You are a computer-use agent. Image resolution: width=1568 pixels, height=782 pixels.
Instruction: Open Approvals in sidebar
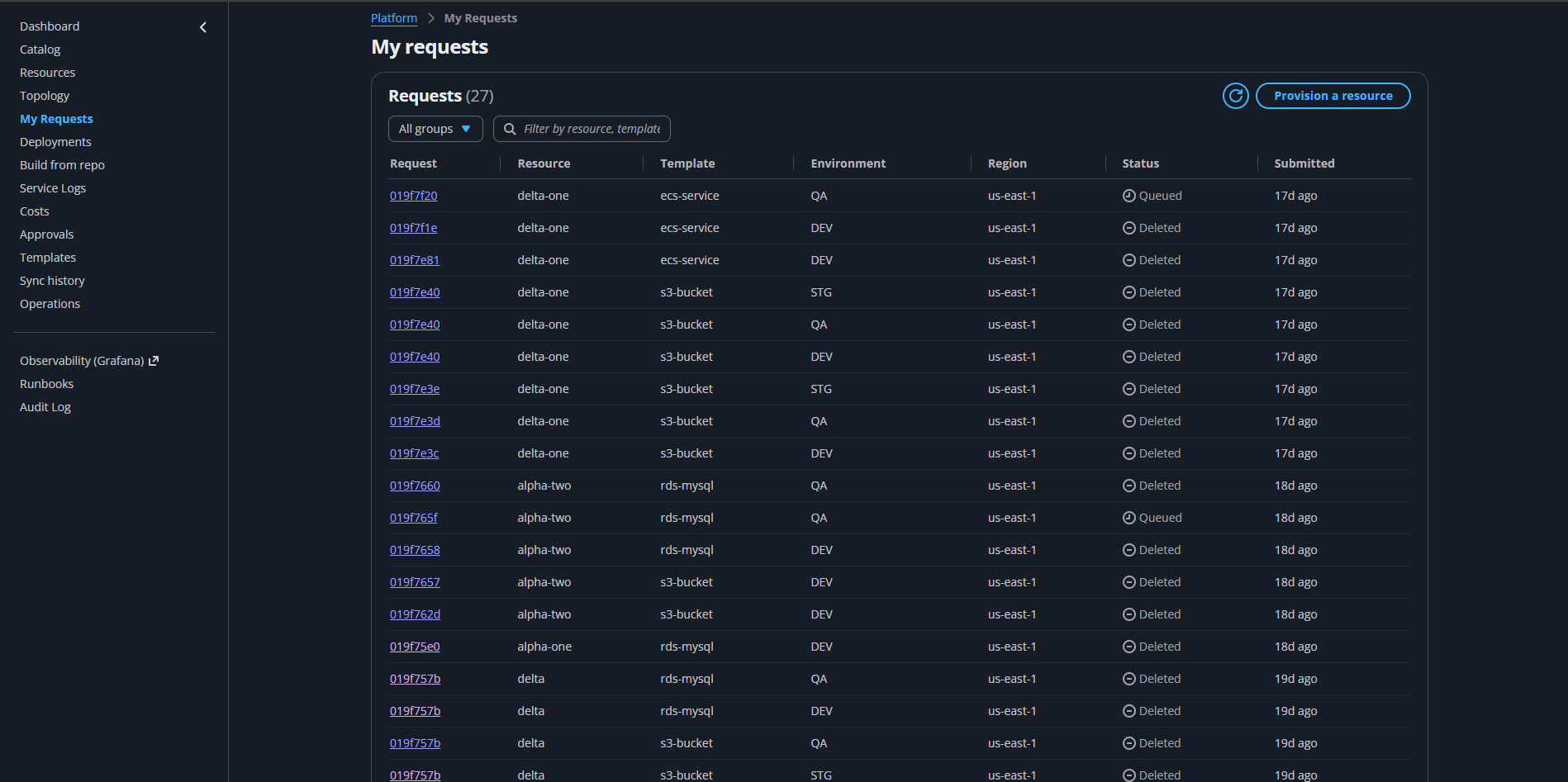pos(46,235)
